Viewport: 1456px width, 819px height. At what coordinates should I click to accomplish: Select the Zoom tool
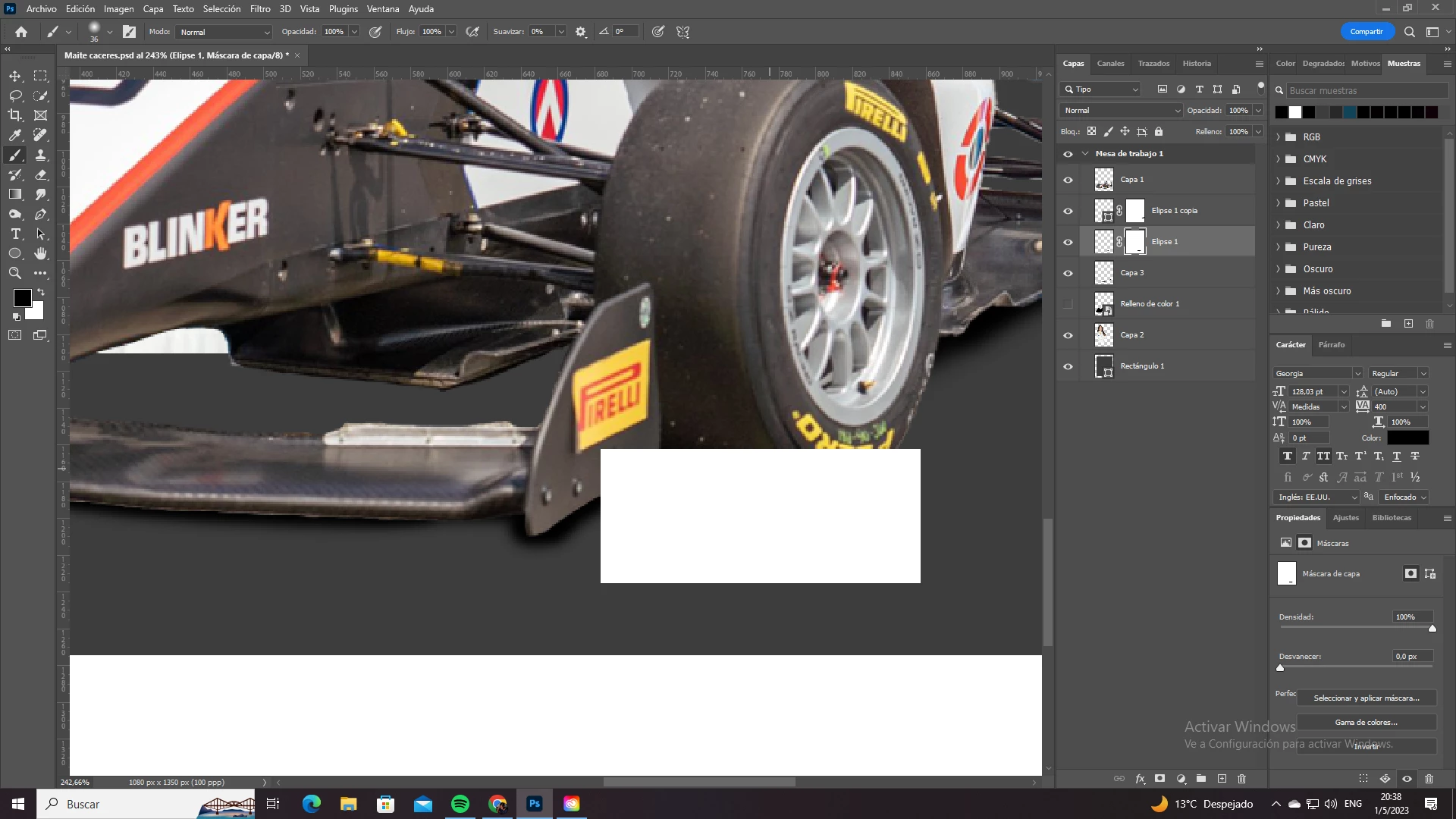point(15,273)
